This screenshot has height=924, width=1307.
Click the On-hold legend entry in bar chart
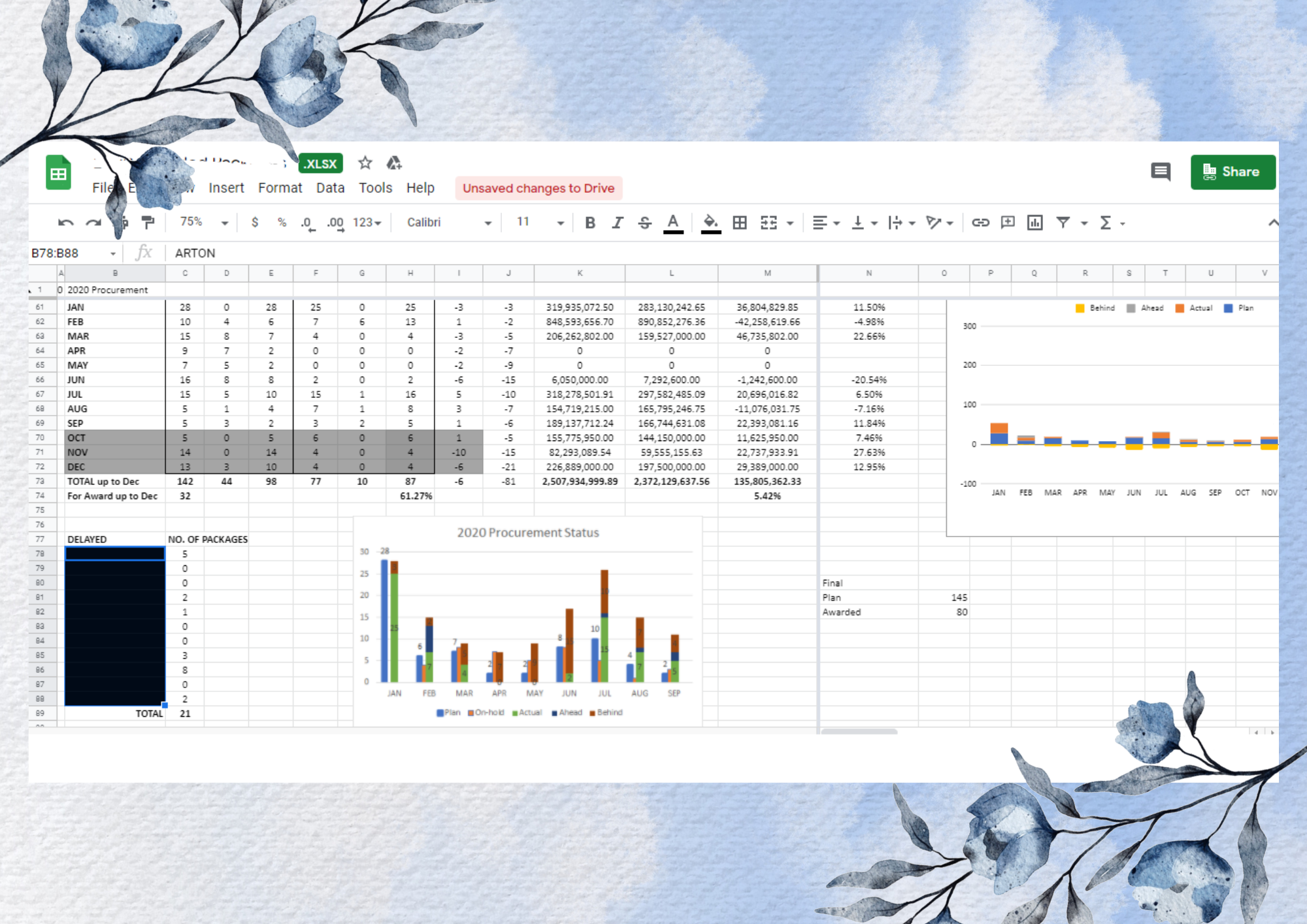click(x=486, y=713)
